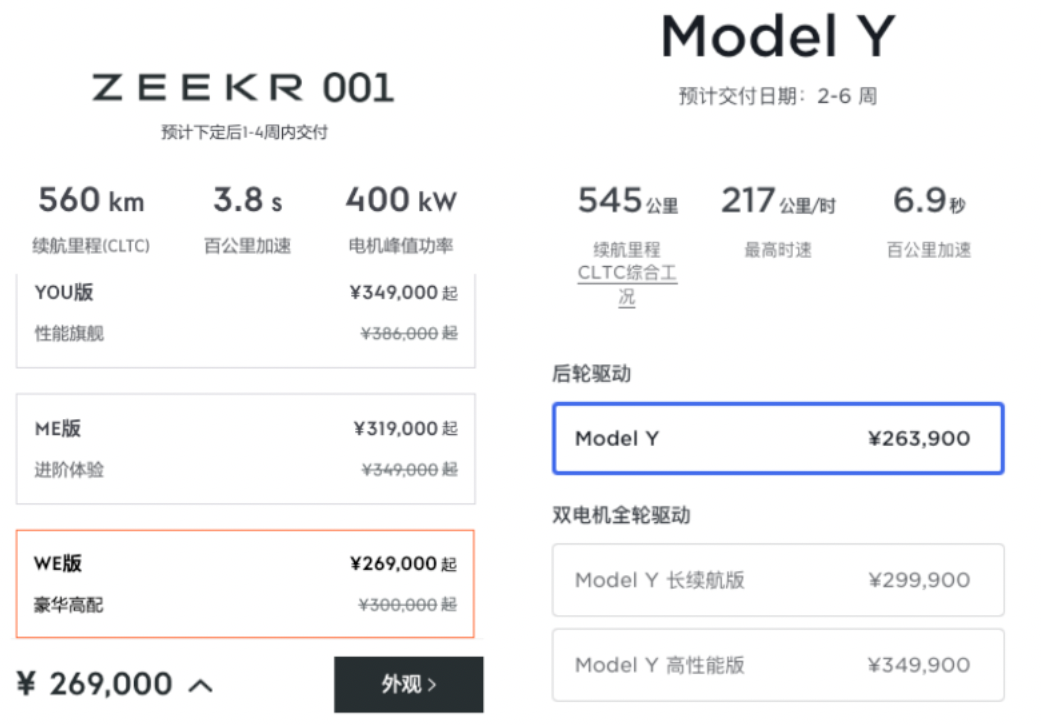The height and width of the screenshot is (725, 1041).
Task: Click the 后轮驱动 section label
Action: pyautogui.click(x=592, y=374)
